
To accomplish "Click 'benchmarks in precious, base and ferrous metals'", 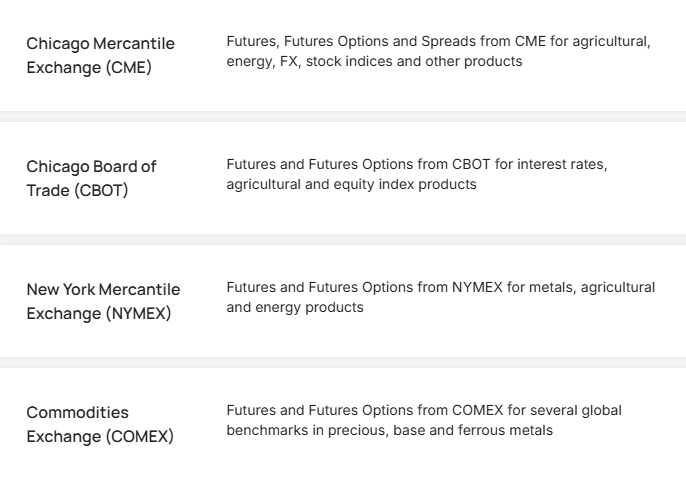I will [391, 431].
